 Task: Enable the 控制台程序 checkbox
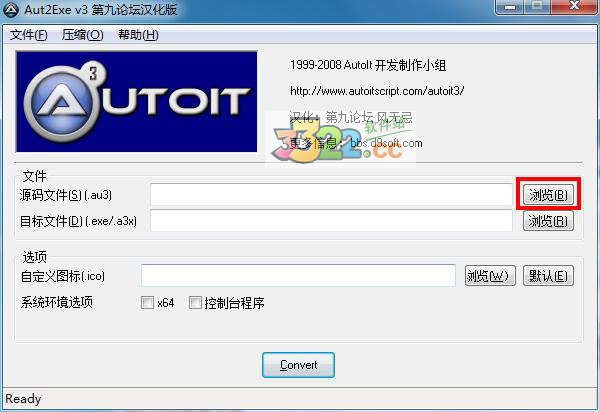pyautogui.click(x=195, y=303)
